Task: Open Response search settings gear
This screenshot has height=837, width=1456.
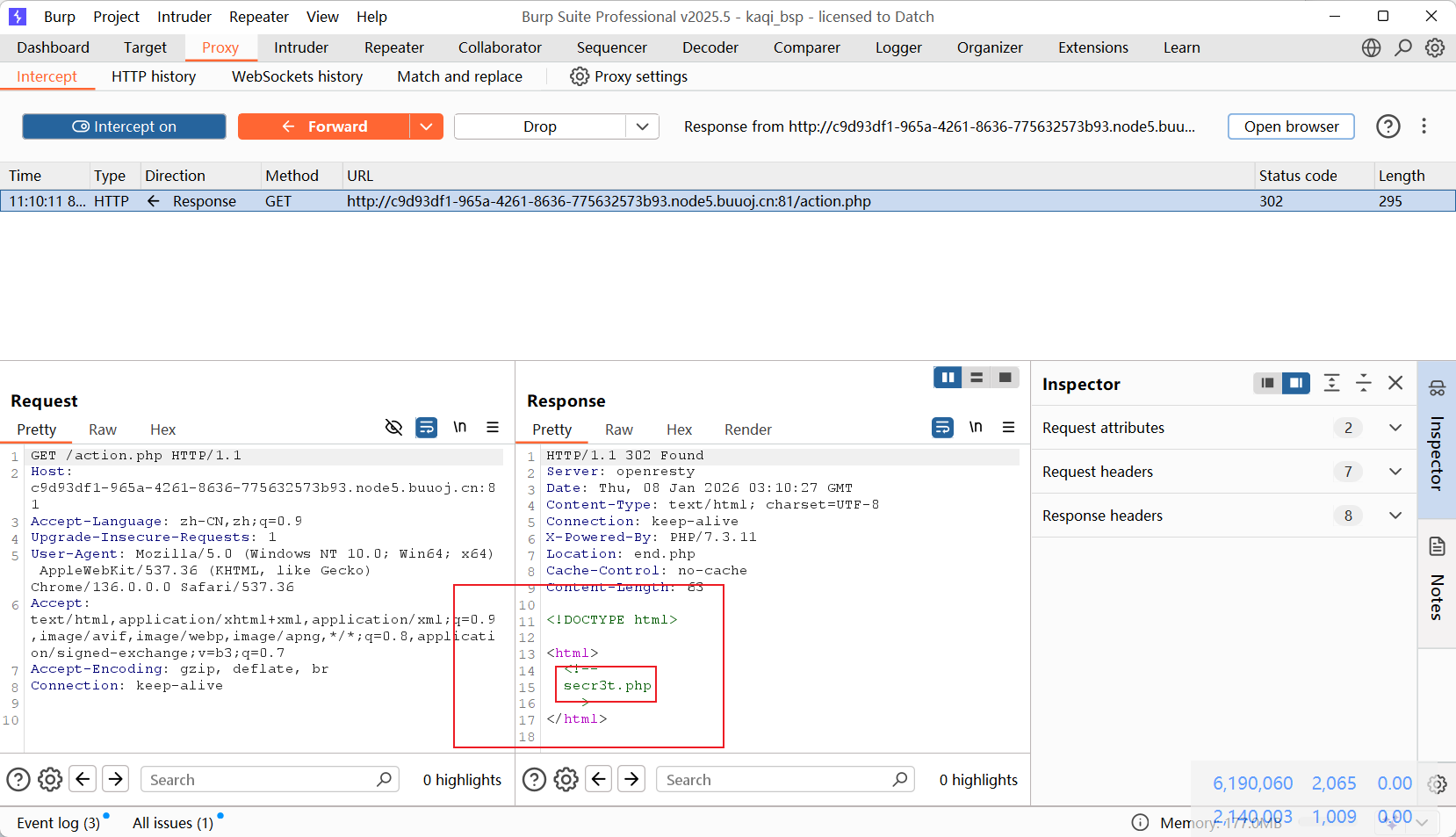Action: tap(566, 779)
